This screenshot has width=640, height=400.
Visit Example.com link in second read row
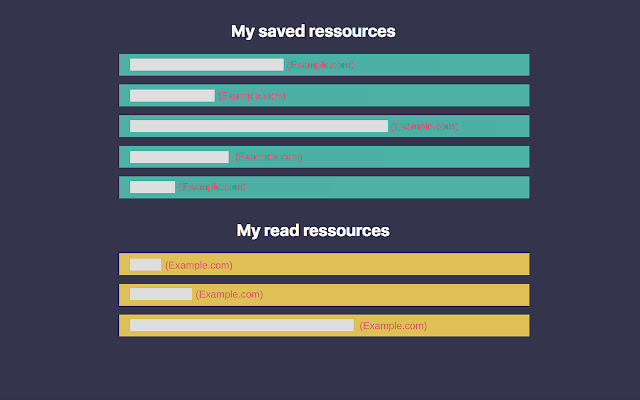pyautogui.click(x=230, y=294)
